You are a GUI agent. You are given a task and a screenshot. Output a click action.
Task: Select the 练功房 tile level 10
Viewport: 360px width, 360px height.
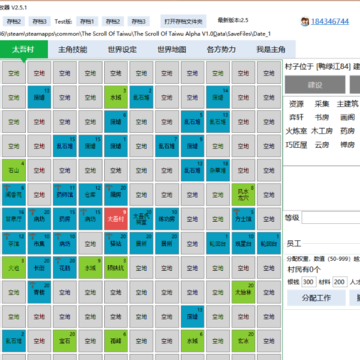tap(167, 219)
